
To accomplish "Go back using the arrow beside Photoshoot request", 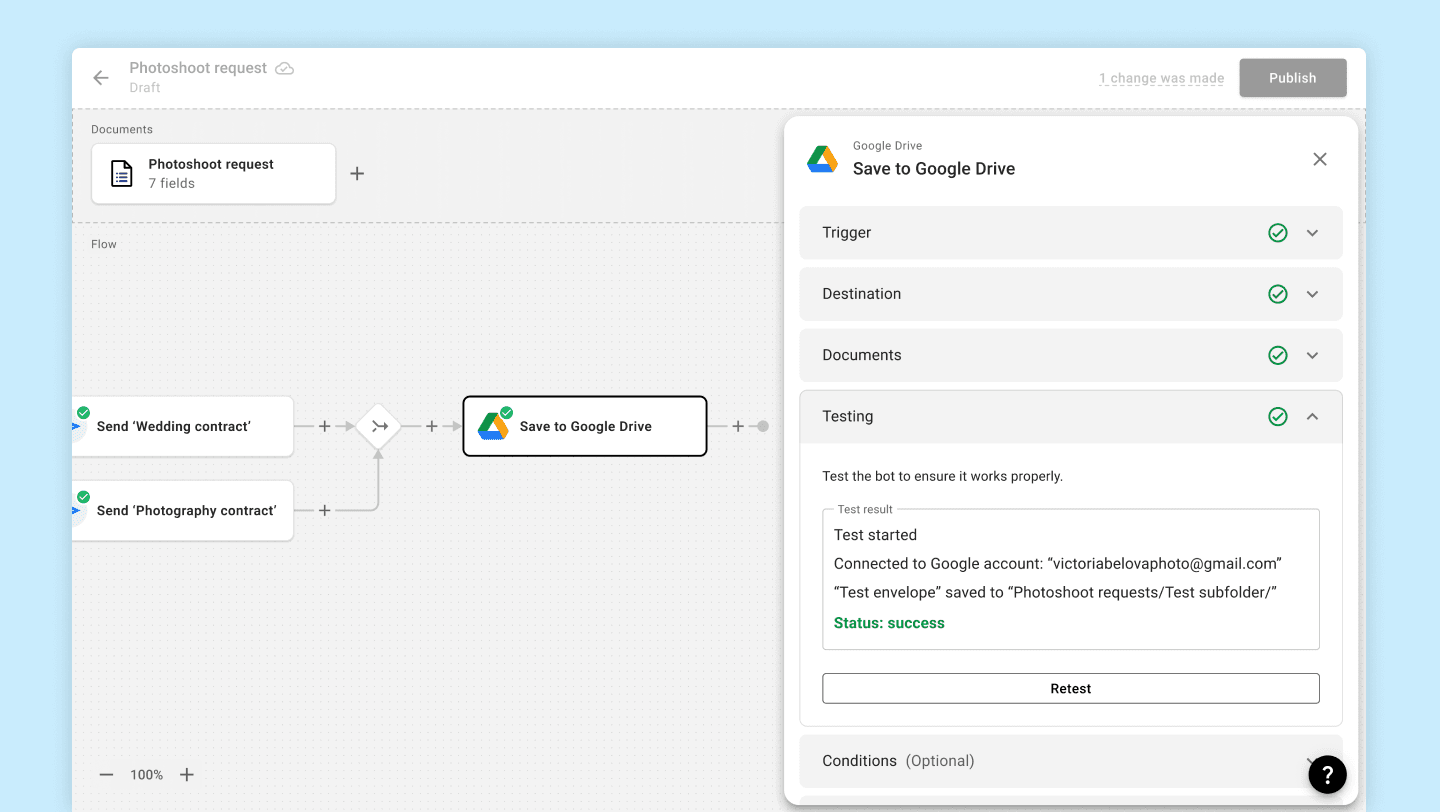I will pyautogui.click(x=101, y=78).
